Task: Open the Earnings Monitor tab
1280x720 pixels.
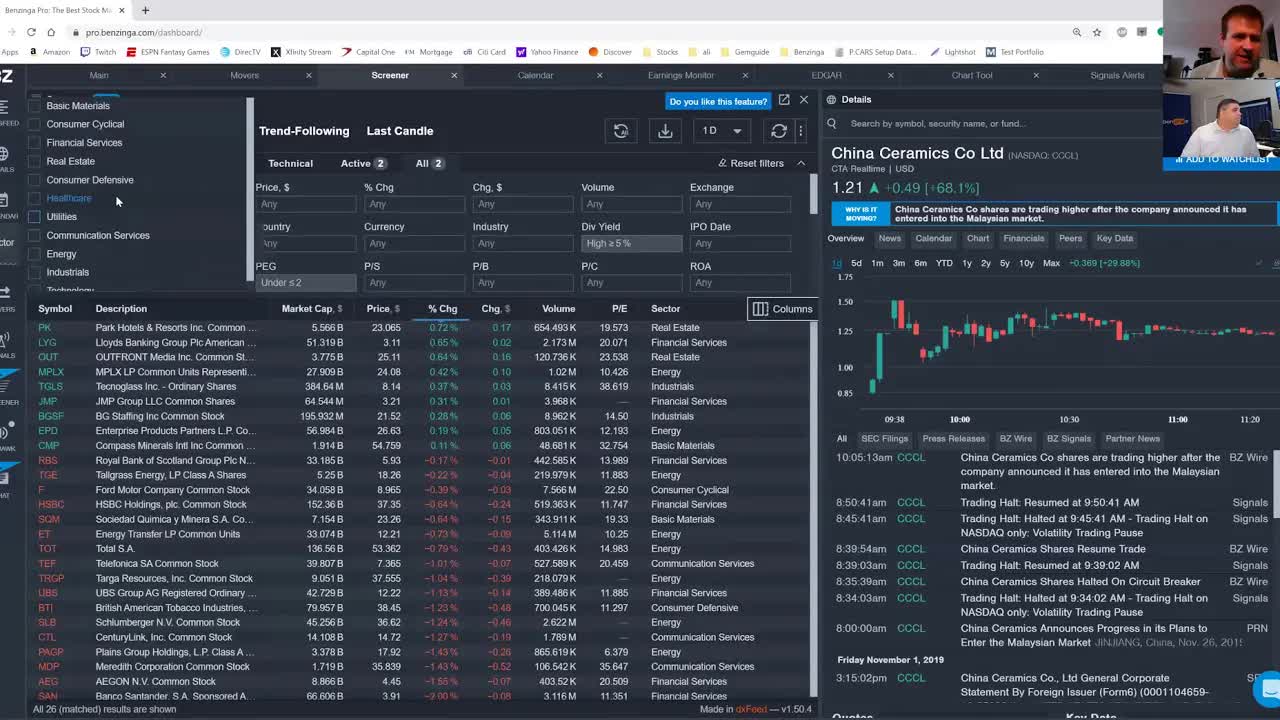Action: 681,75
